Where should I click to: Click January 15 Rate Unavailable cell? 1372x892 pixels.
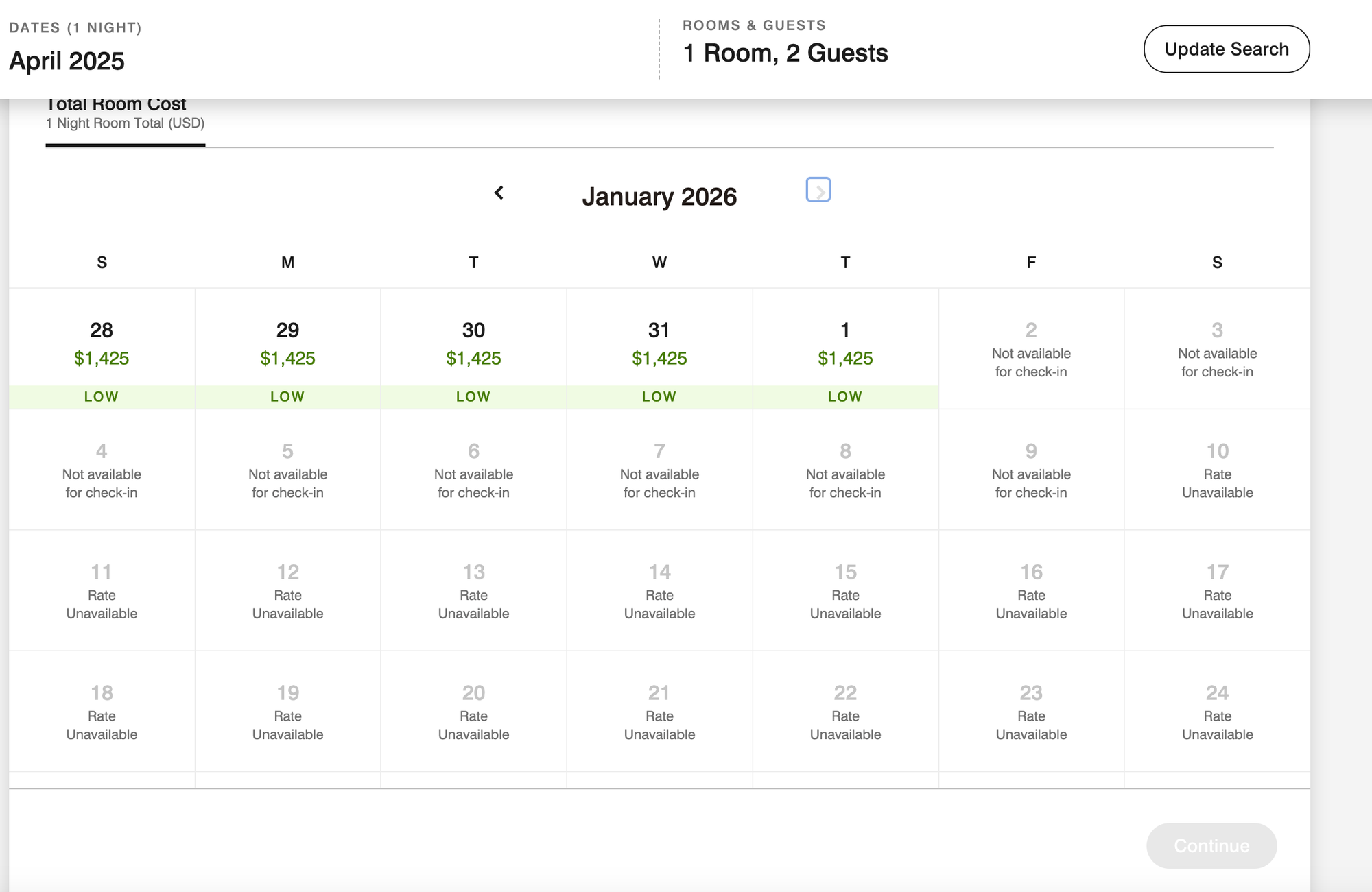point(845,591)
